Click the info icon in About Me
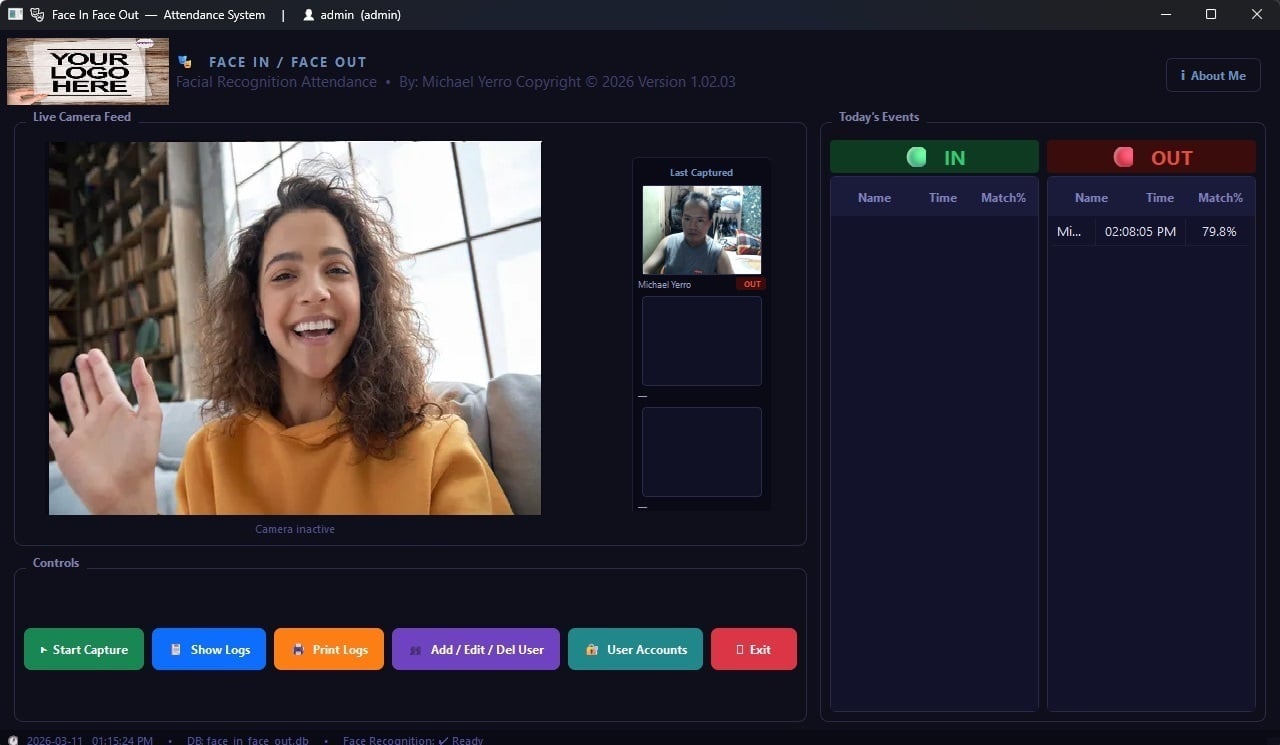The image size is (1280, 745). click(x=1183, y=75)
